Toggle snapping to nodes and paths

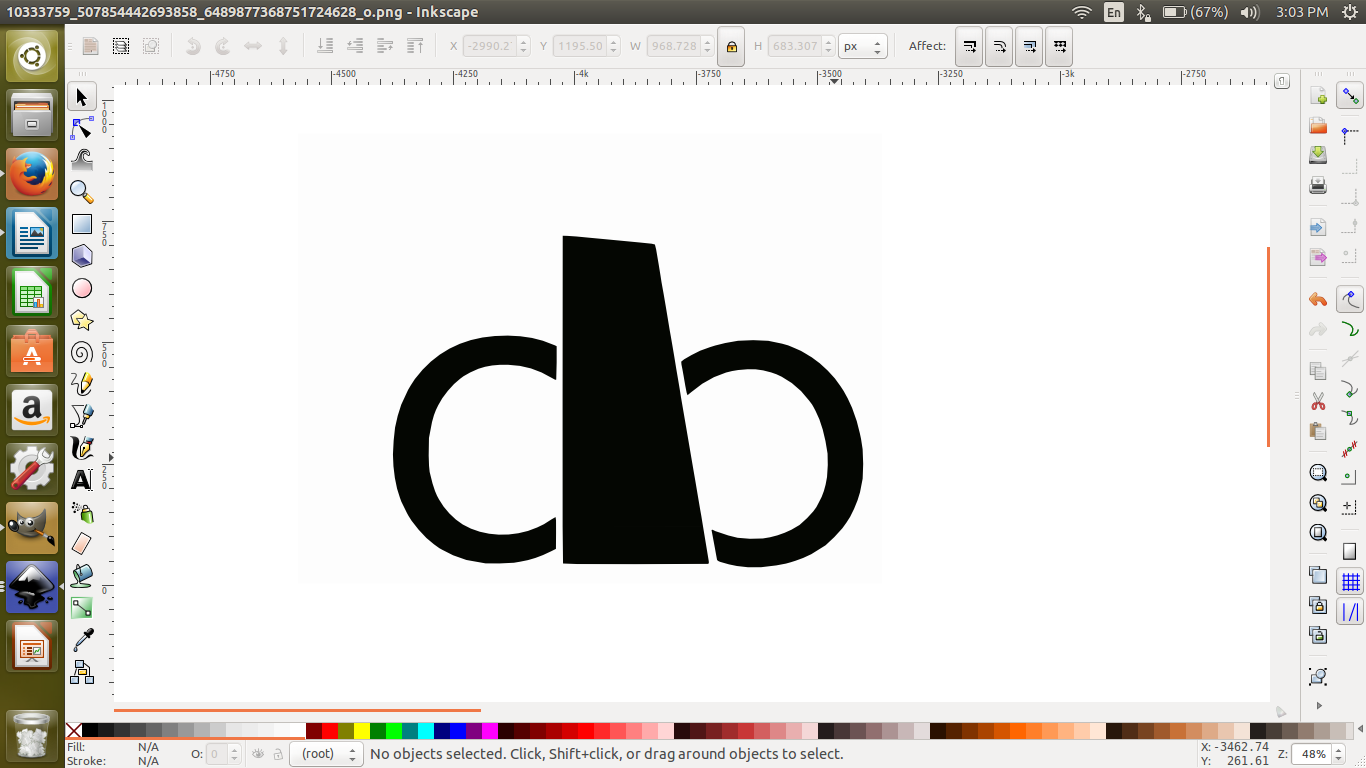point(1351,298)
